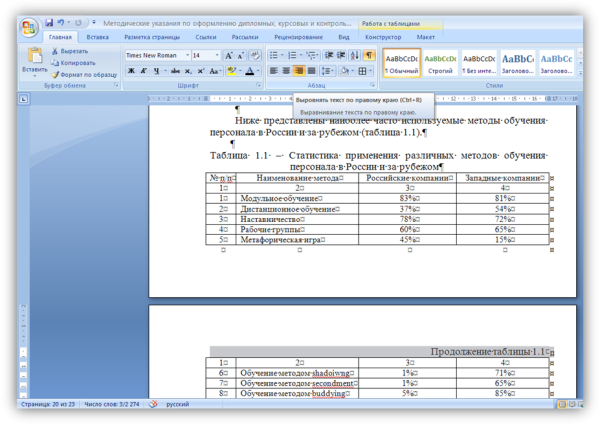Toggle subscript formatting
600x424 pixels.
(x=187, y=71)
